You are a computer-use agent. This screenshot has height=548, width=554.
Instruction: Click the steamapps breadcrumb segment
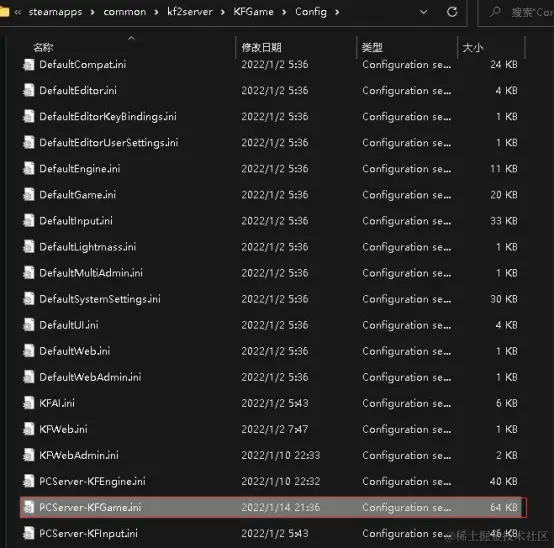(55, 12)
